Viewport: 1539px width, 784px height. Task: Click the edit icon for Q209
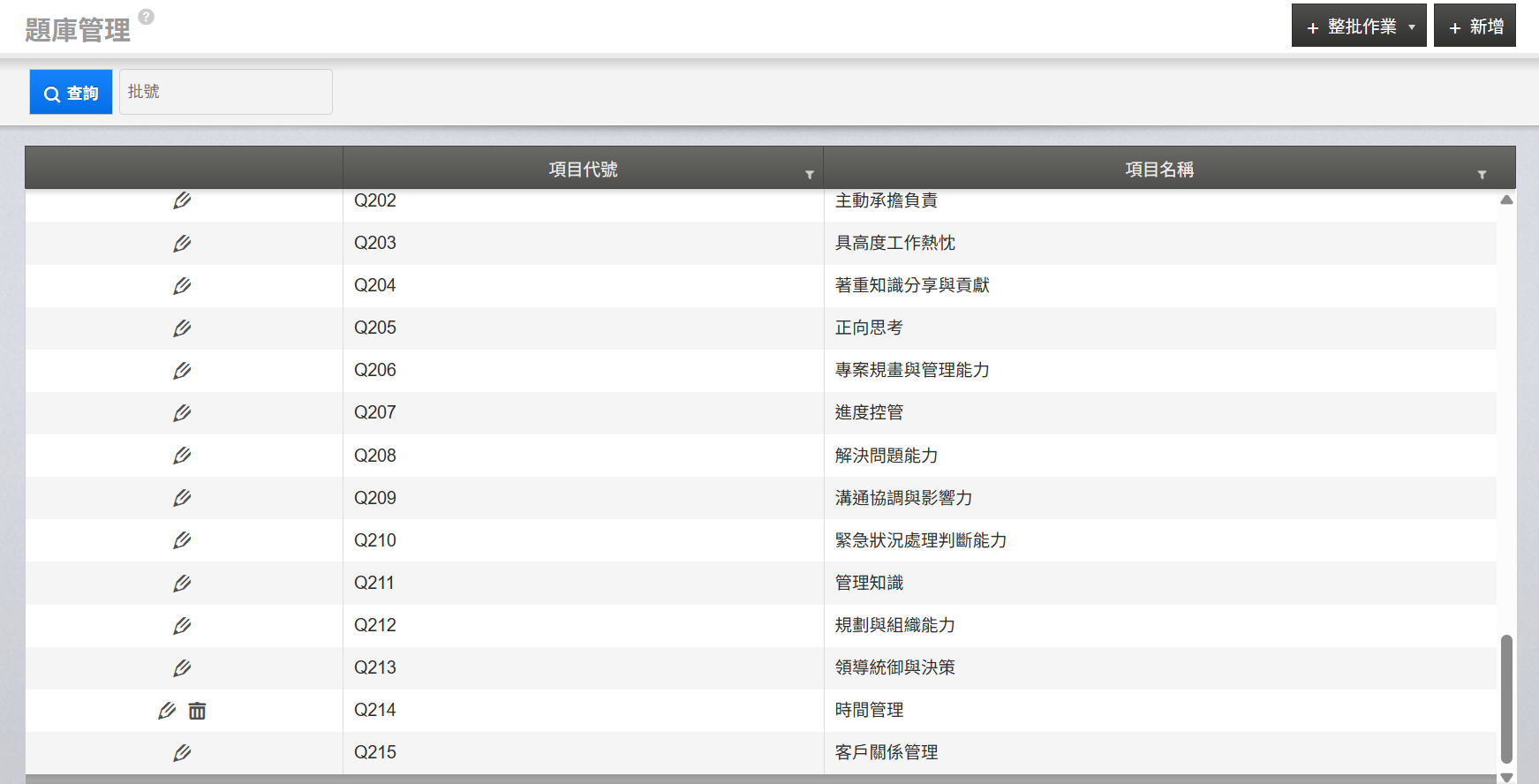point(182,498)
